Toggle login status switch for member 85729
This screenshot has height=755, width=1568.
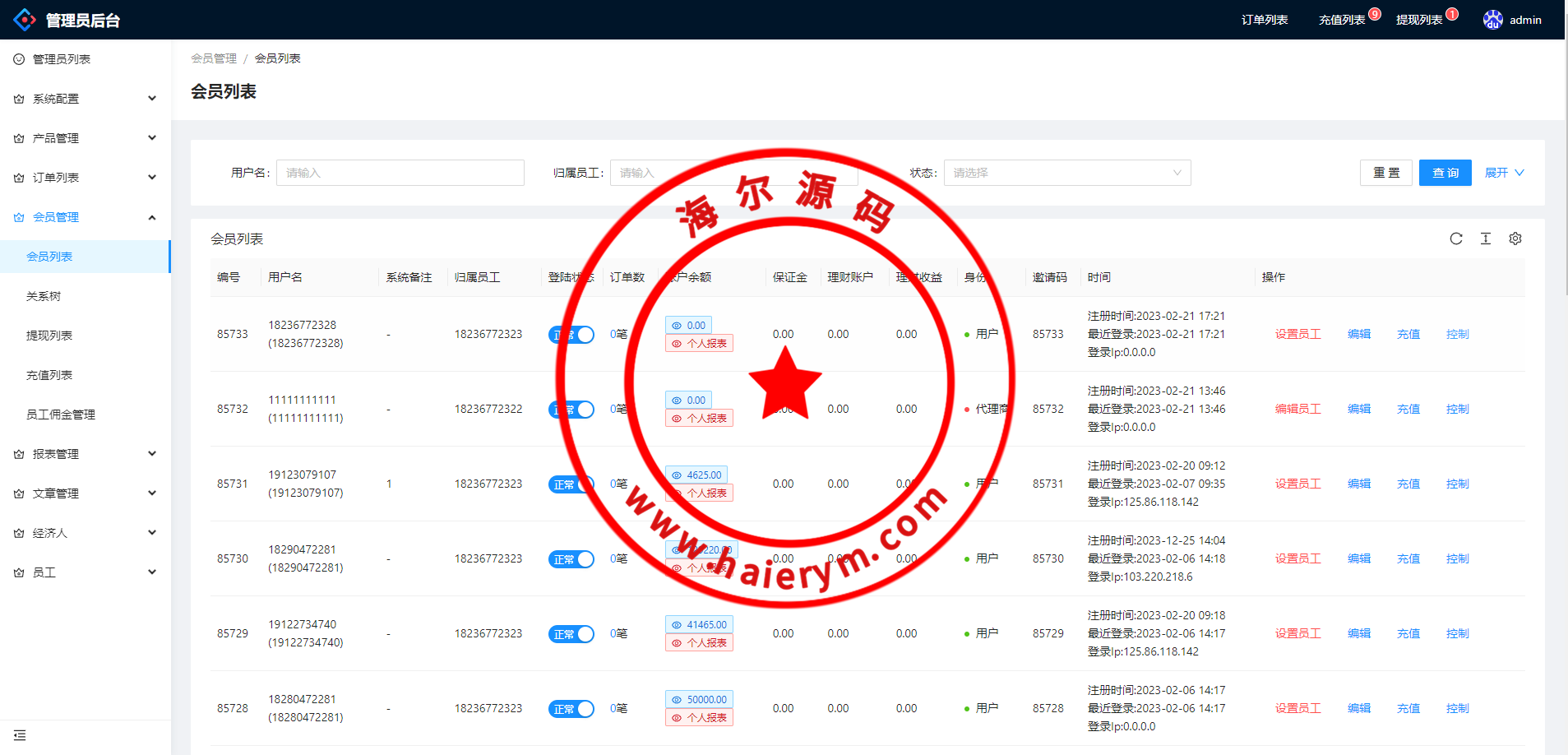pyautogui.click(x=571, y=634)
